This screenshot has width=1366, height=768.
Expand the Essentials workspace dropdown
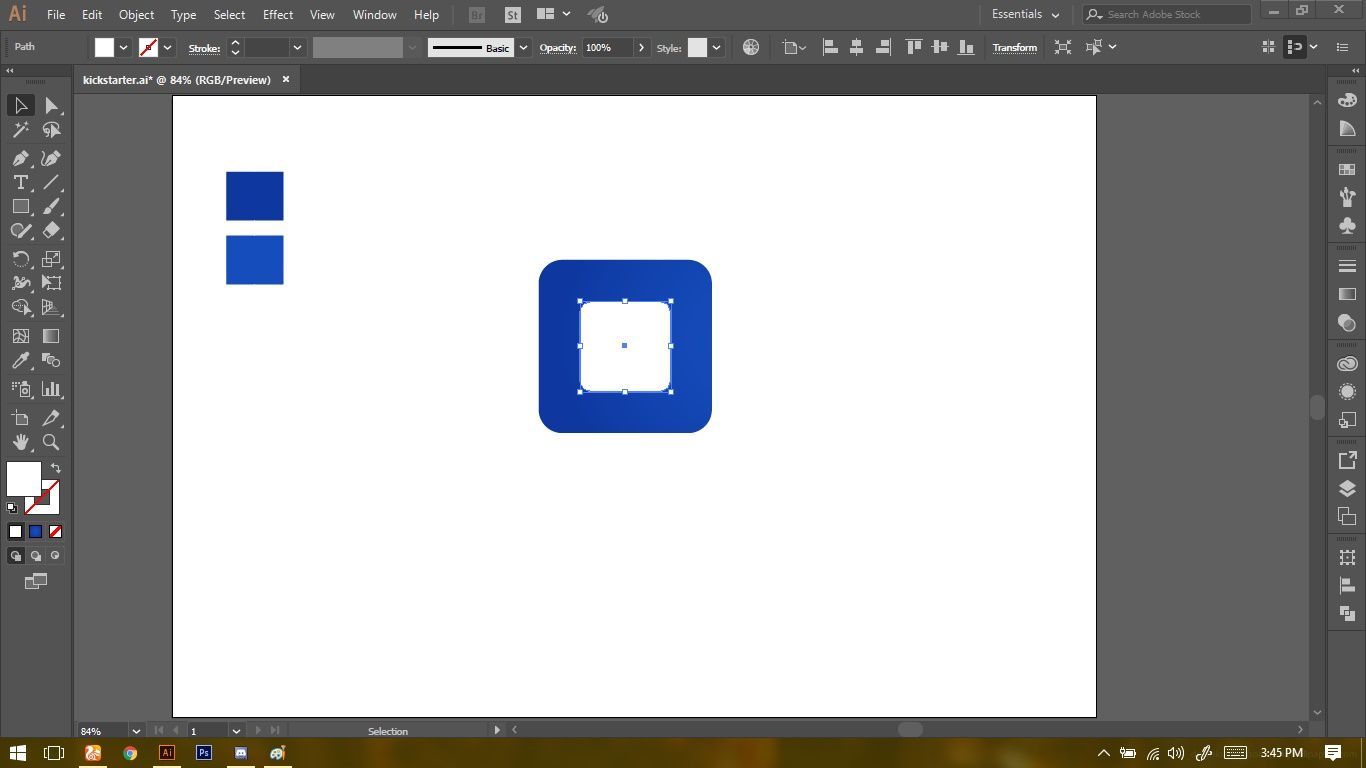(x=1055, y=15)
